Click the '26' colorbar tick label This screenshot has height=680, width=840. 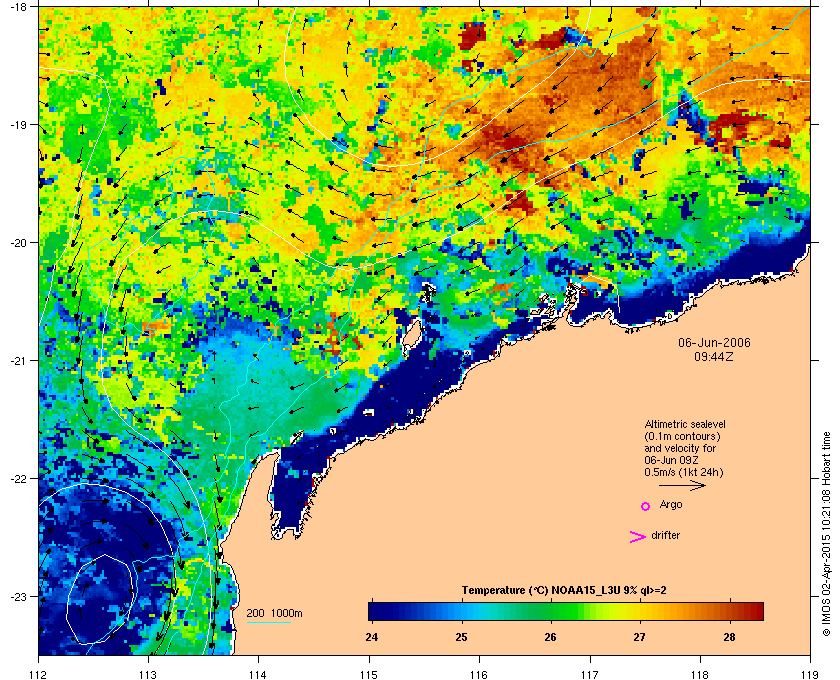(x=550, y=637)
